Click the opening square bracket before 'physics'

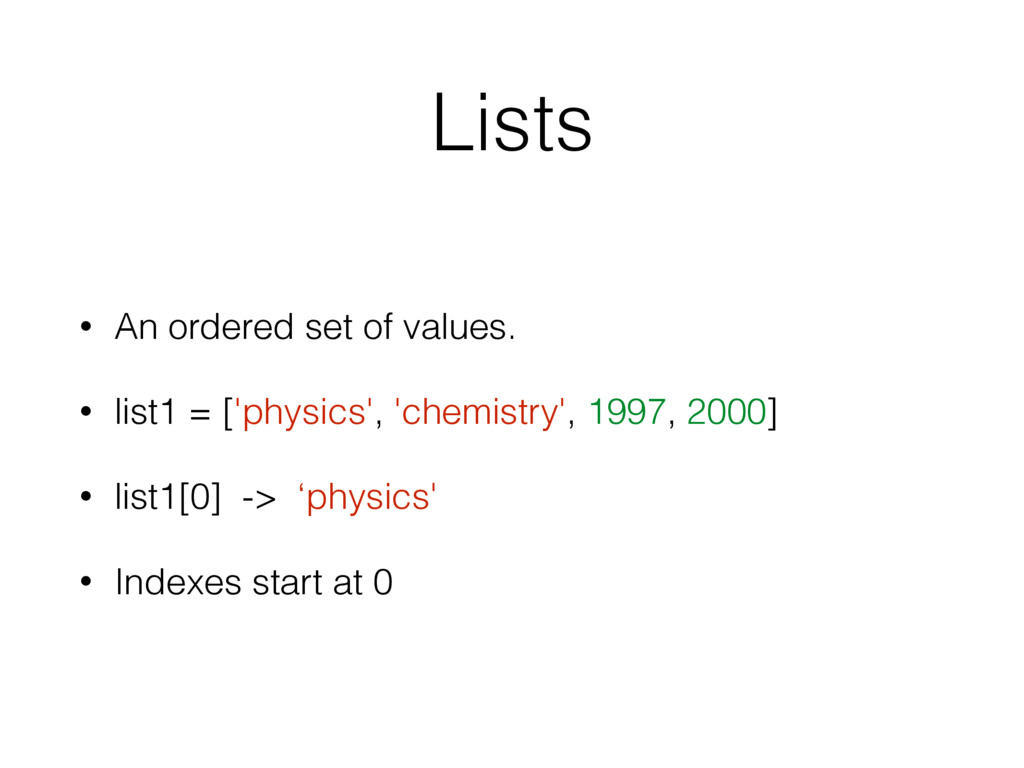point(227,412)
